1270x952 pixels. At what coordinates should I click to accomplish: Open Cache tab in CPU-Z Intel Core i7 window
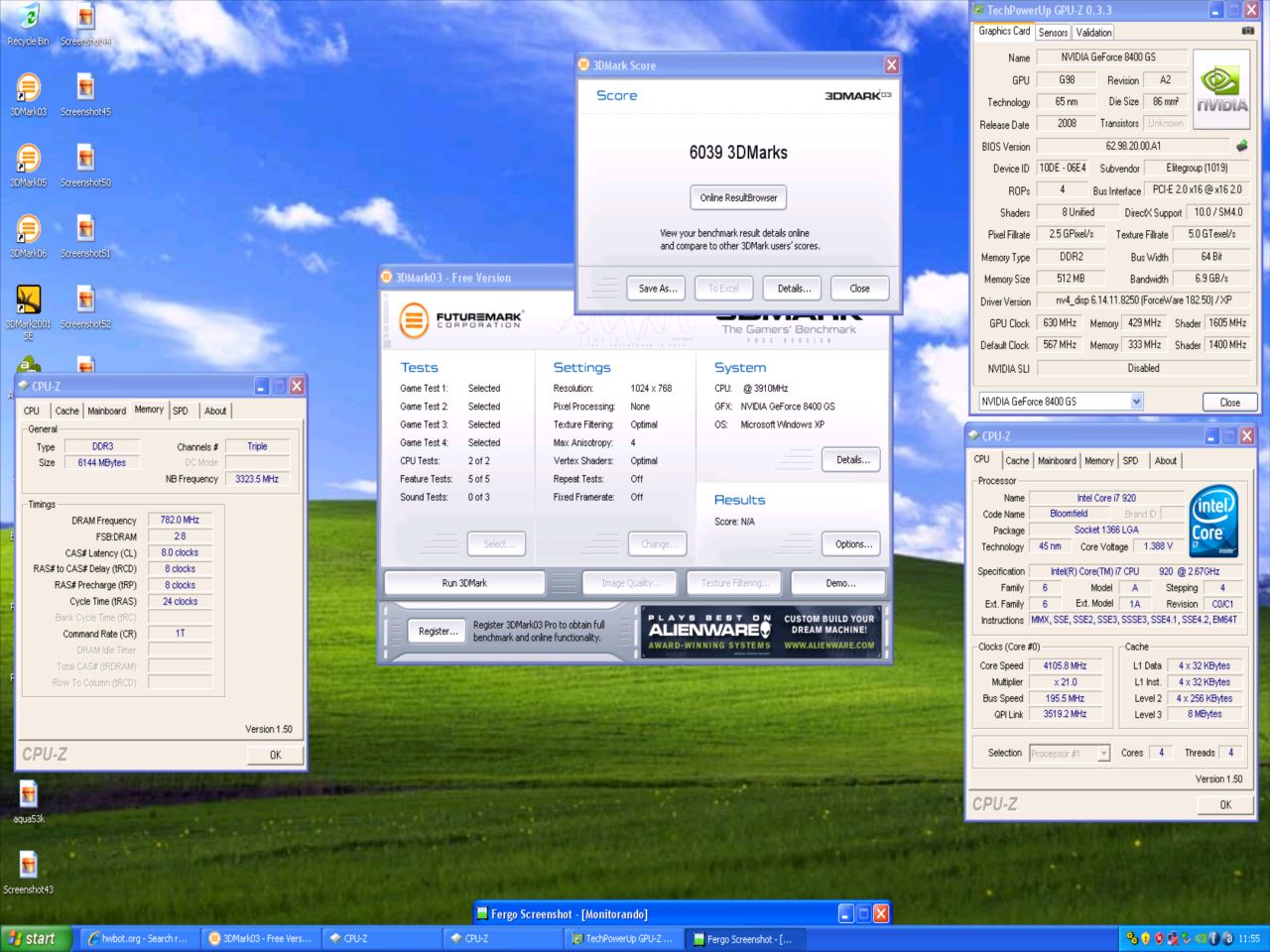(1017, 460)
